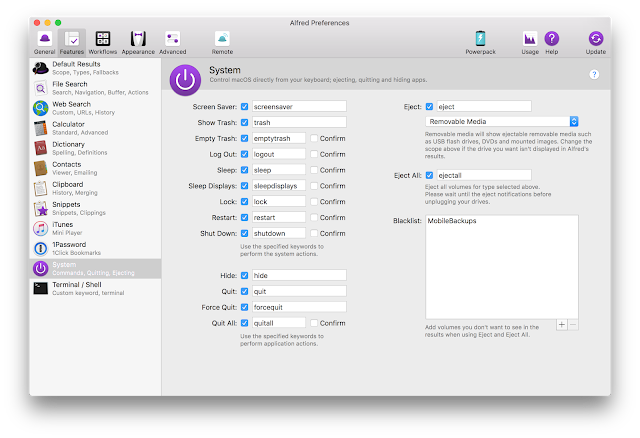The width and height of the screenshot is (640, 438).
Task: Select Snippets in the sidebar
Action: (x=96, y=208)
